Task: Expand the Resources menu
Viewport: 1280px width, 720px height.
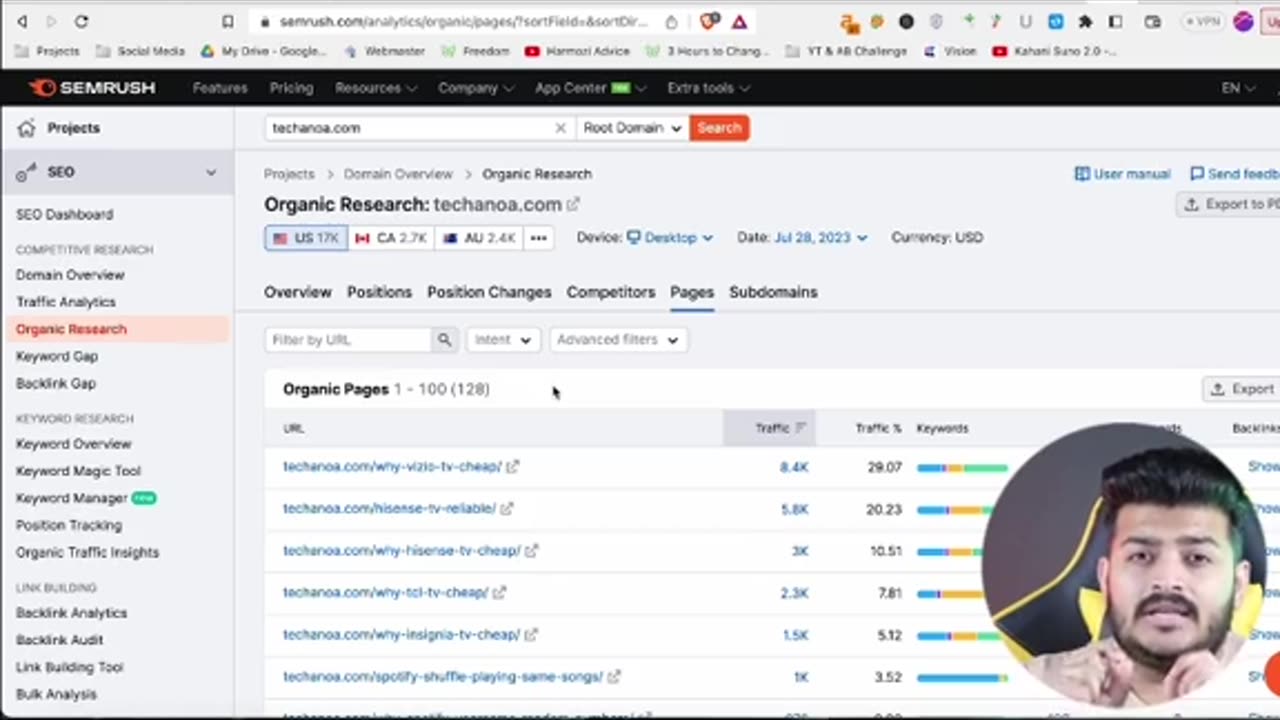Action: [x=375, y=88]
